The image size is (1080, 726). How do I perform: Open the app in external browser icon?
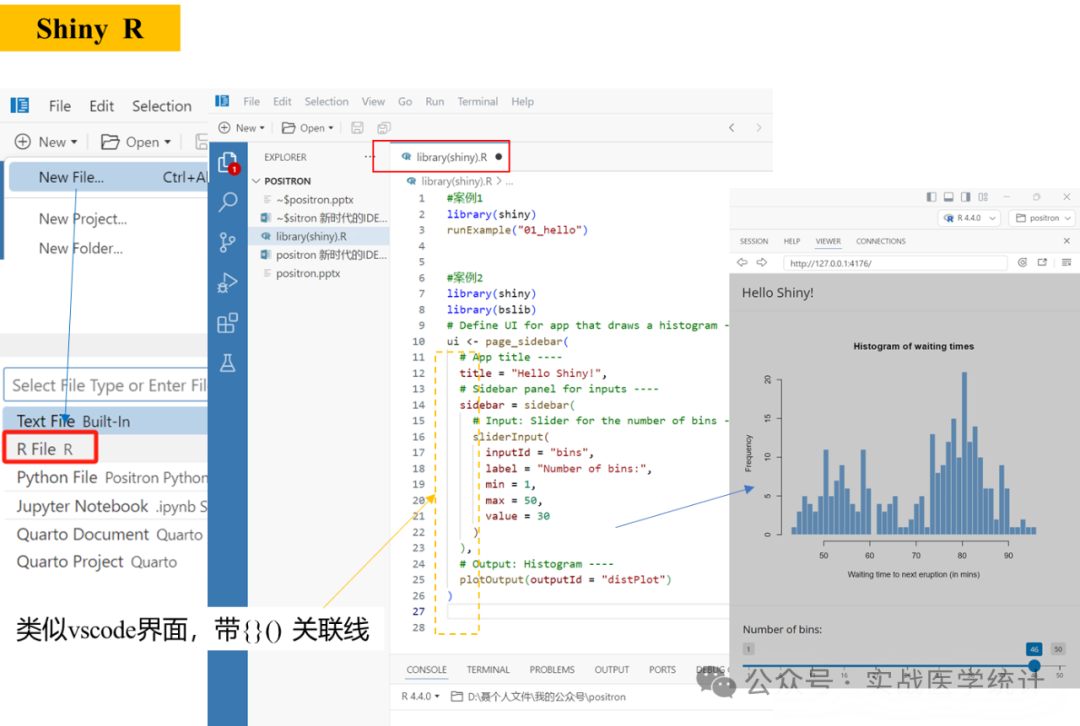pos(1043,262)
